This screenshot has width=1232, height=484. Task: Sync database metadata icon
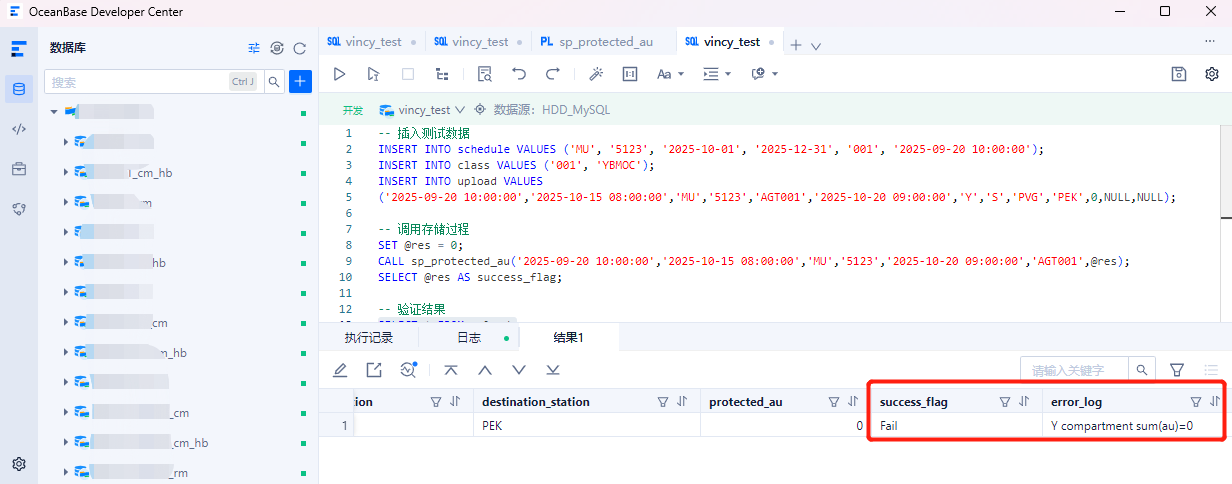click(x=277, y=48)
